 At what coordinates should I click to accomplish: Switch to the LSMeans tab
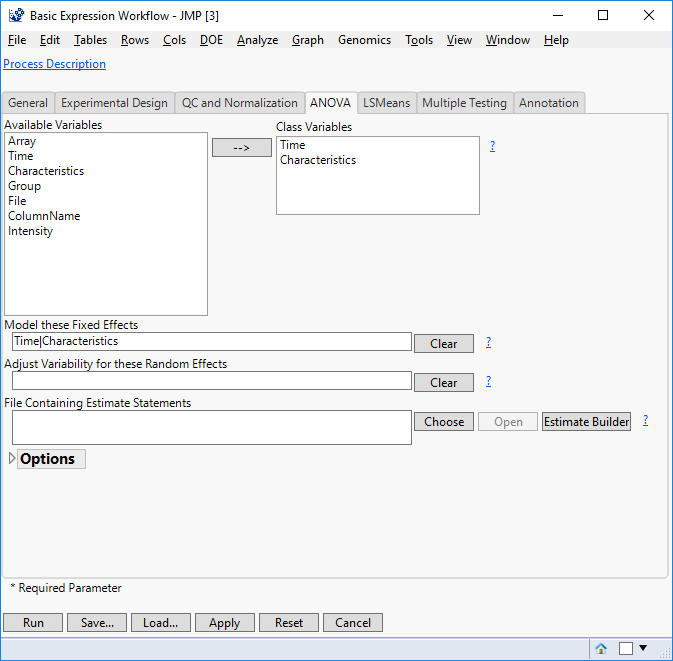[x=387, y=103]
